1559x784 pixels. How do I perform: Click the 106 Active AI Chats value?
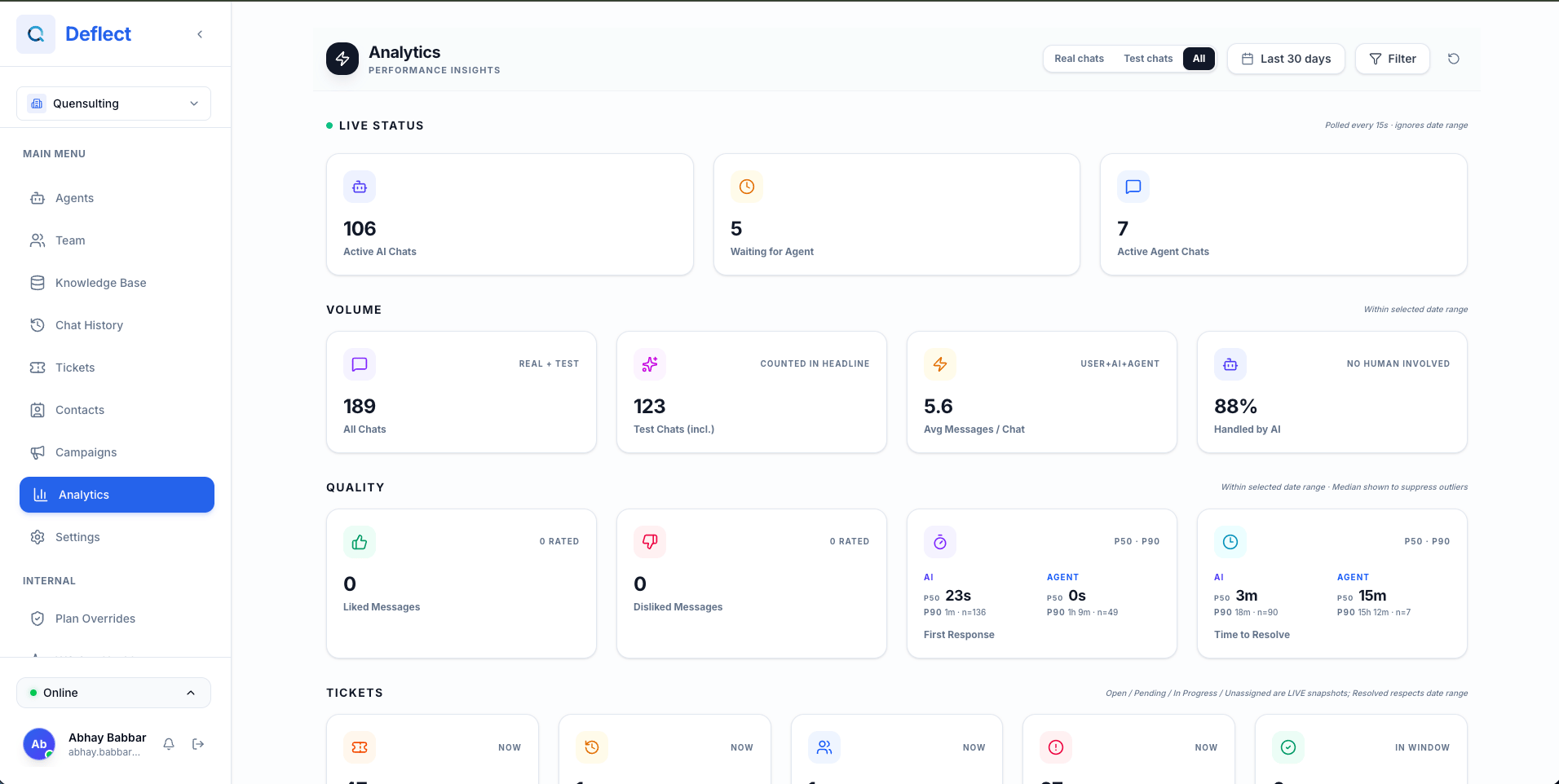tap(360, 229)
